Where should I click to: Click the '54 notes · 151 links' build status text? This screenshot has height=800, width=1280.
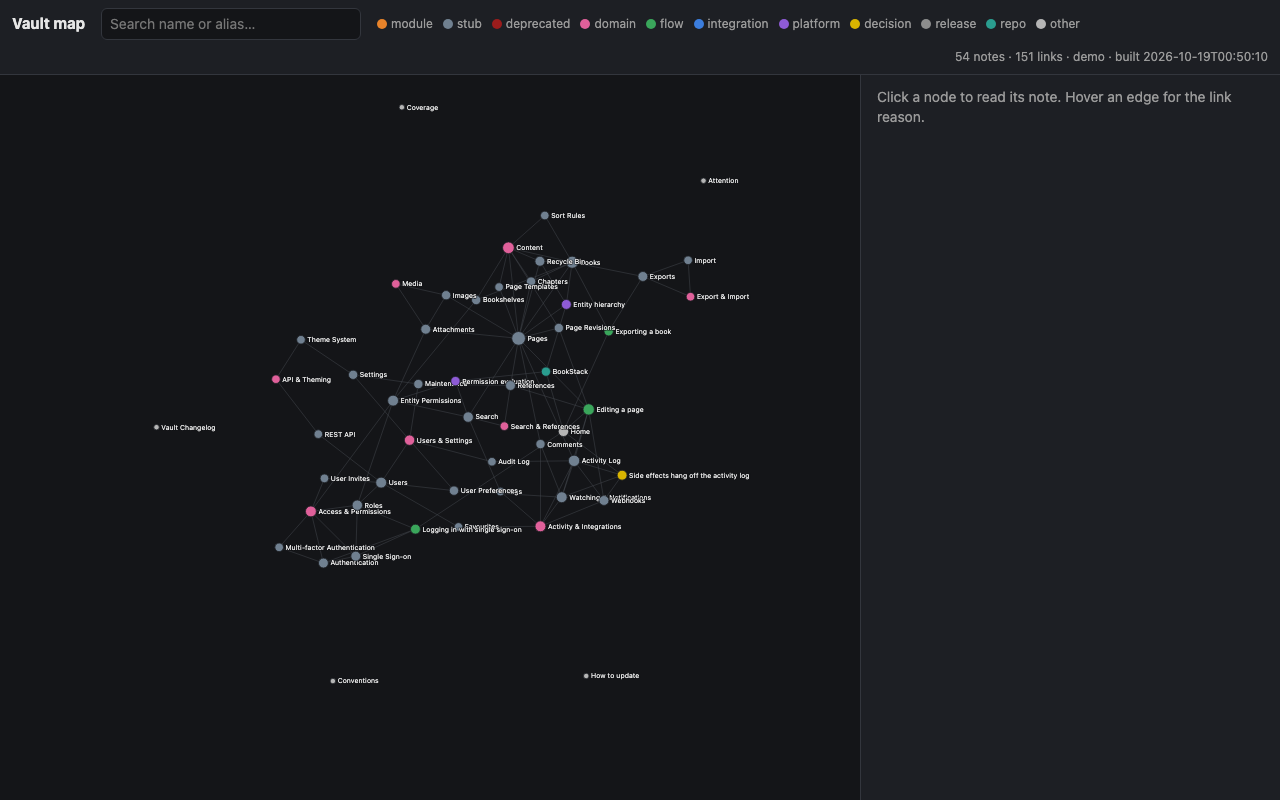click(x=1111, y=57)
